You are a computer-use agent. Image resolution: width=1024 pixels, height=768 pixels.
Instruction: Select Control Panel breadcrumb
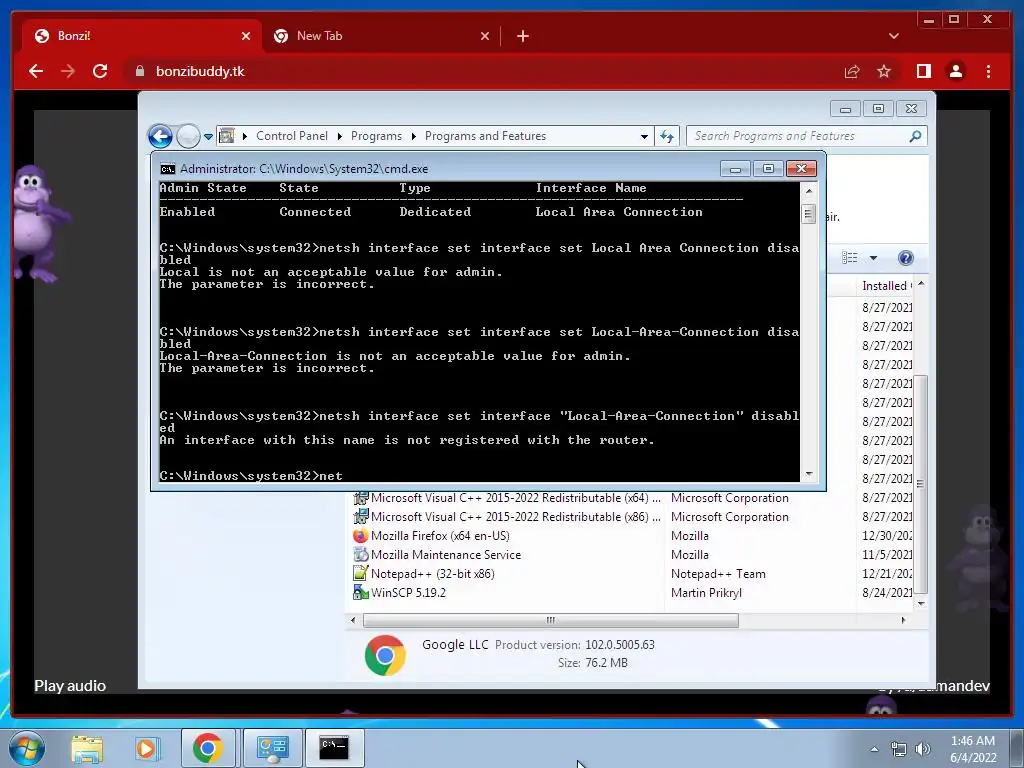(x=292, y=136)
